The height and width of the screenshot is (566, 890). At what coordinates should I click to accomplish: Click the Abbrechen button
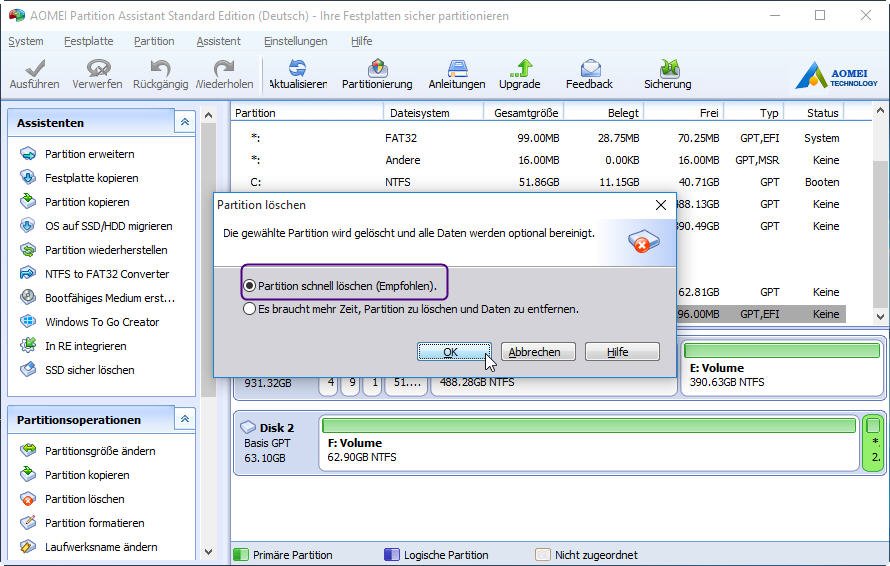tap(538, 352)
